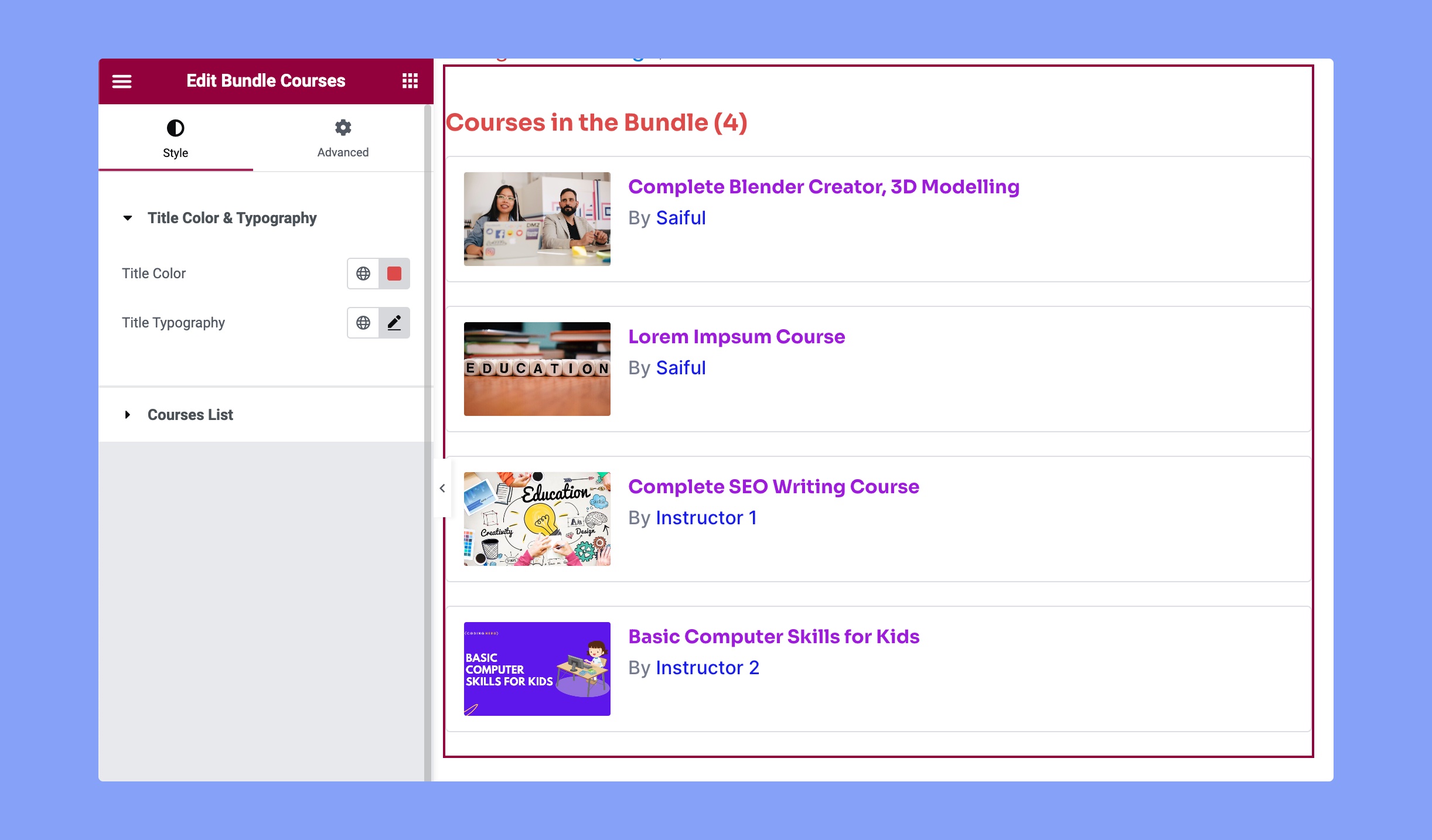
Task: Click the Lorem Impsum Course title link
Action: (736, 336)
